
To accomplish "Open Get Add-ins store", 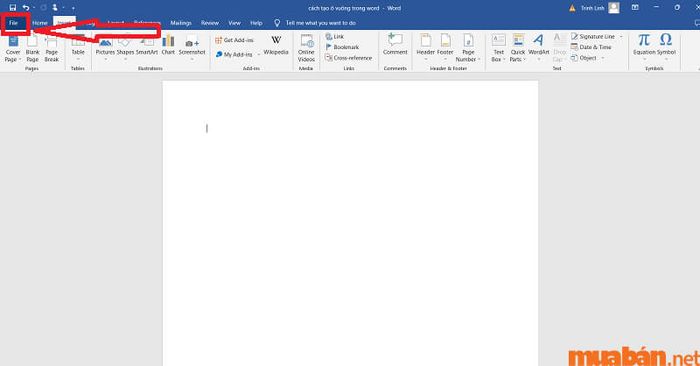I will click(x=234, y=40).
